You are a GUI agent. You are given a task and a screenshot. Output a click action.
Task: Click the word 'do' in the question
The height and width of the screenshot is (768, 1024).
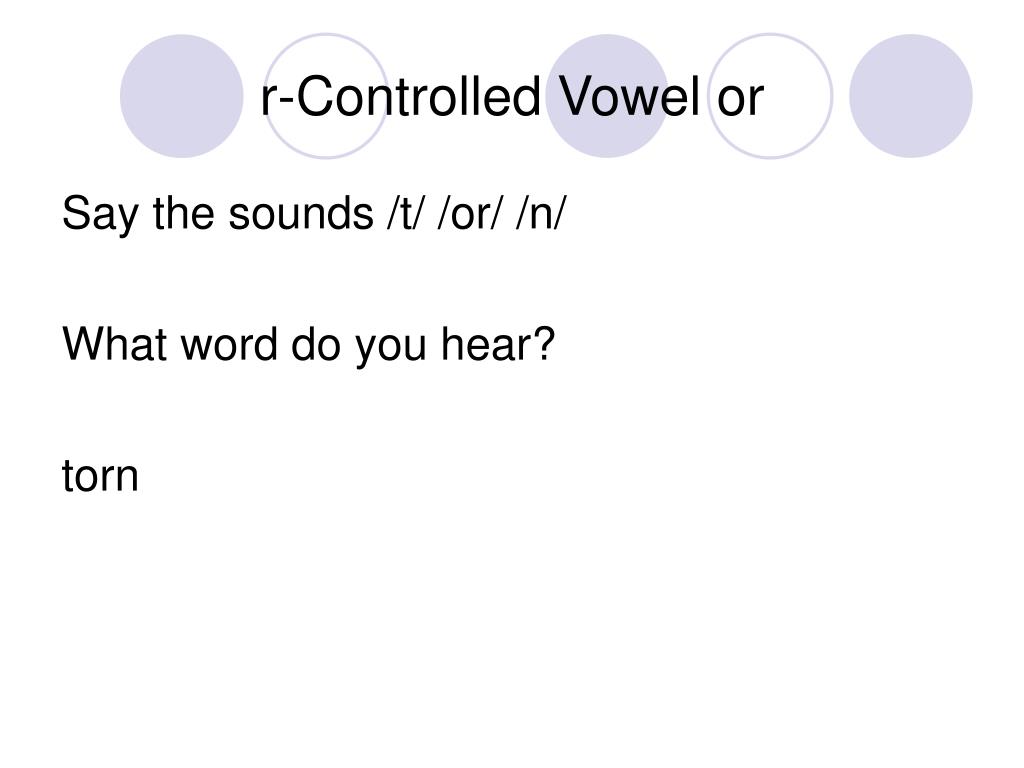coord(316,344)
